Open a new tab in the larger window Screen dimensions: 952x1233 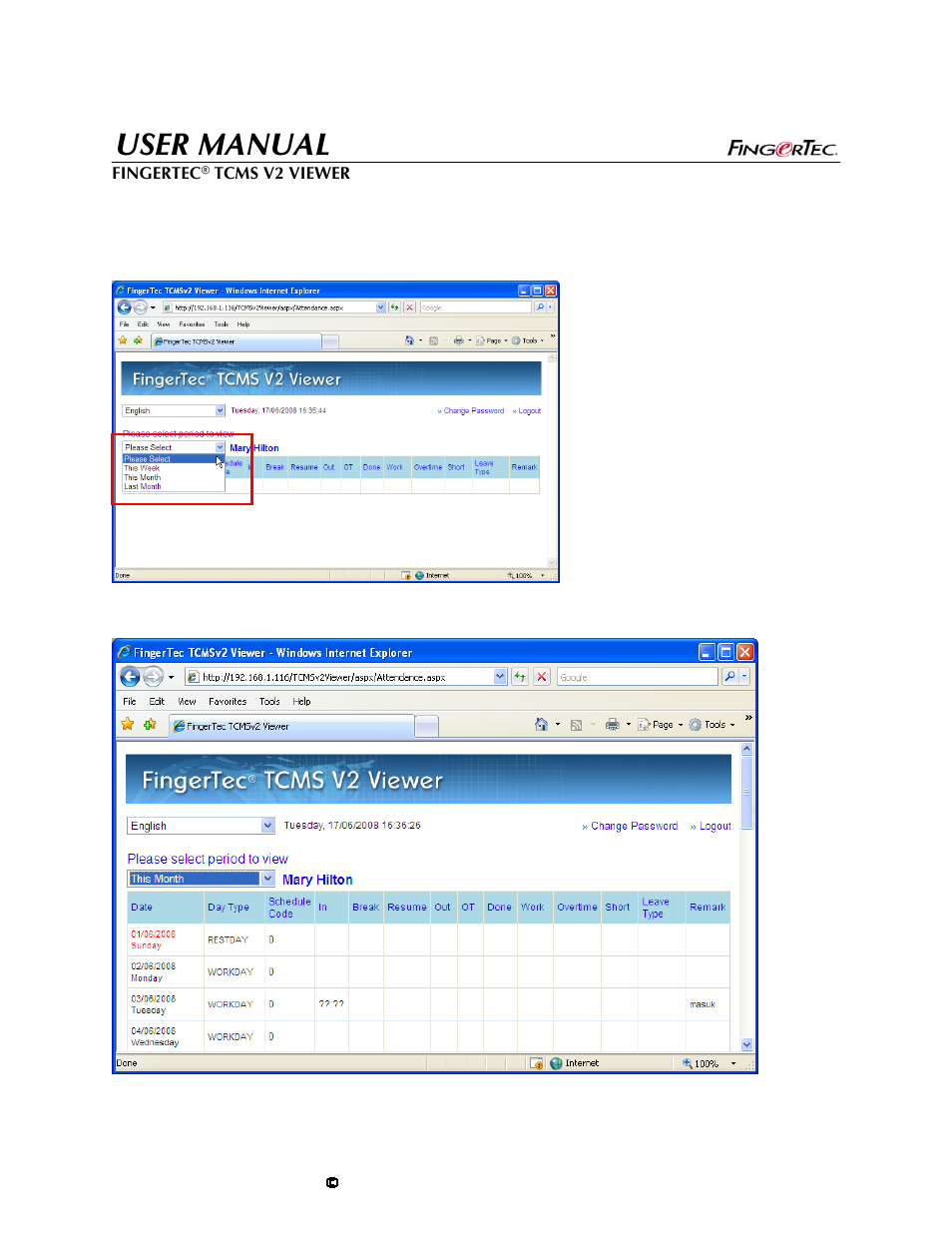(426, 726)
